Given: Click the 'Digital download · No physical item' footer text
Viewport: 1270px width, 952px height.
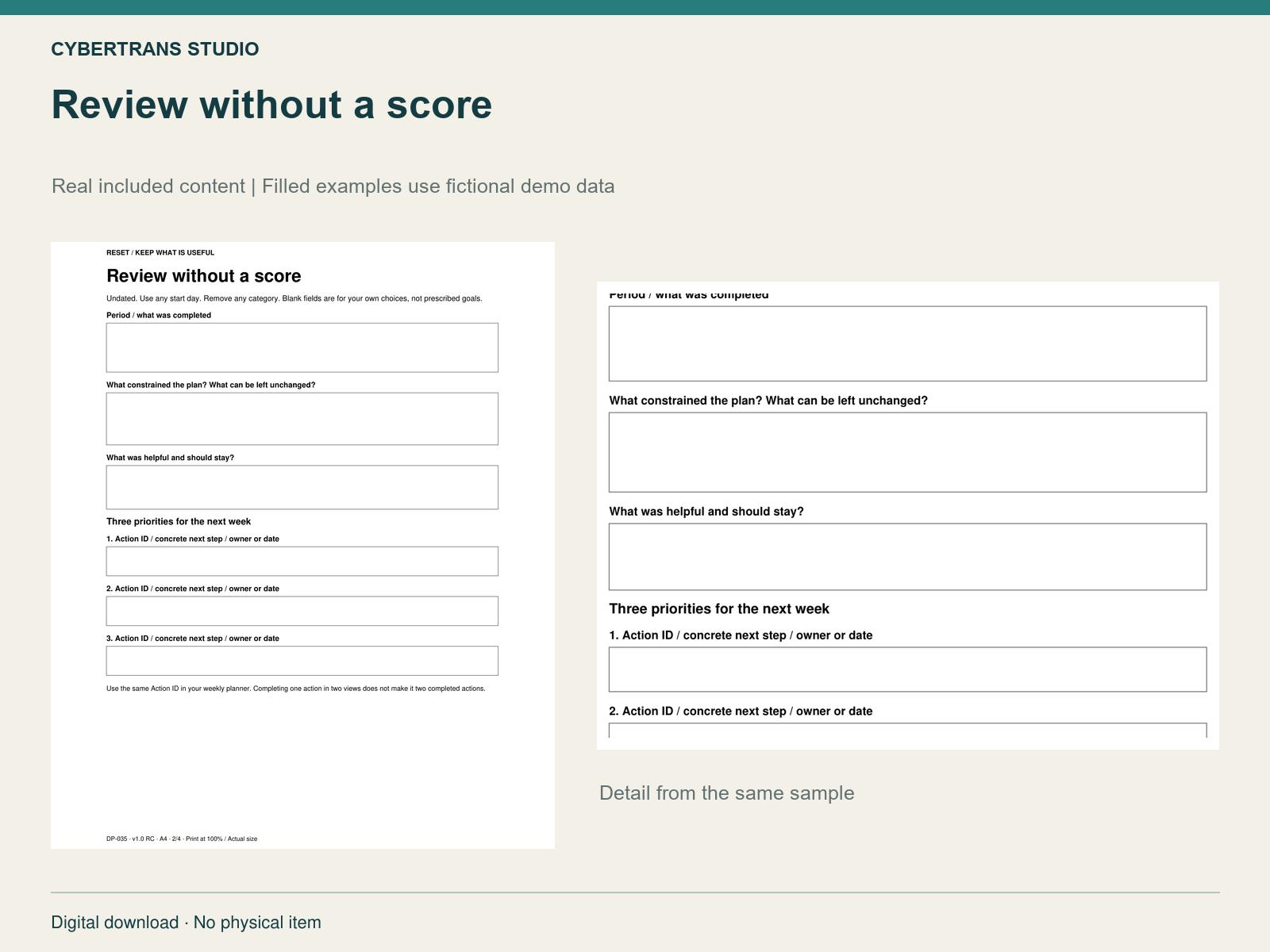Looking at the screenshot, I should 187,923.
